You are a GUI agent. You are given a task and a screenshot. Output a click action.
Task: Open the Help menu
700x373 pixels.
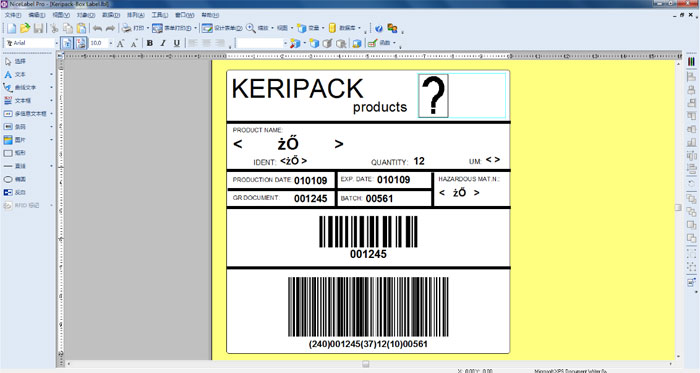click(x=210, y=15)
